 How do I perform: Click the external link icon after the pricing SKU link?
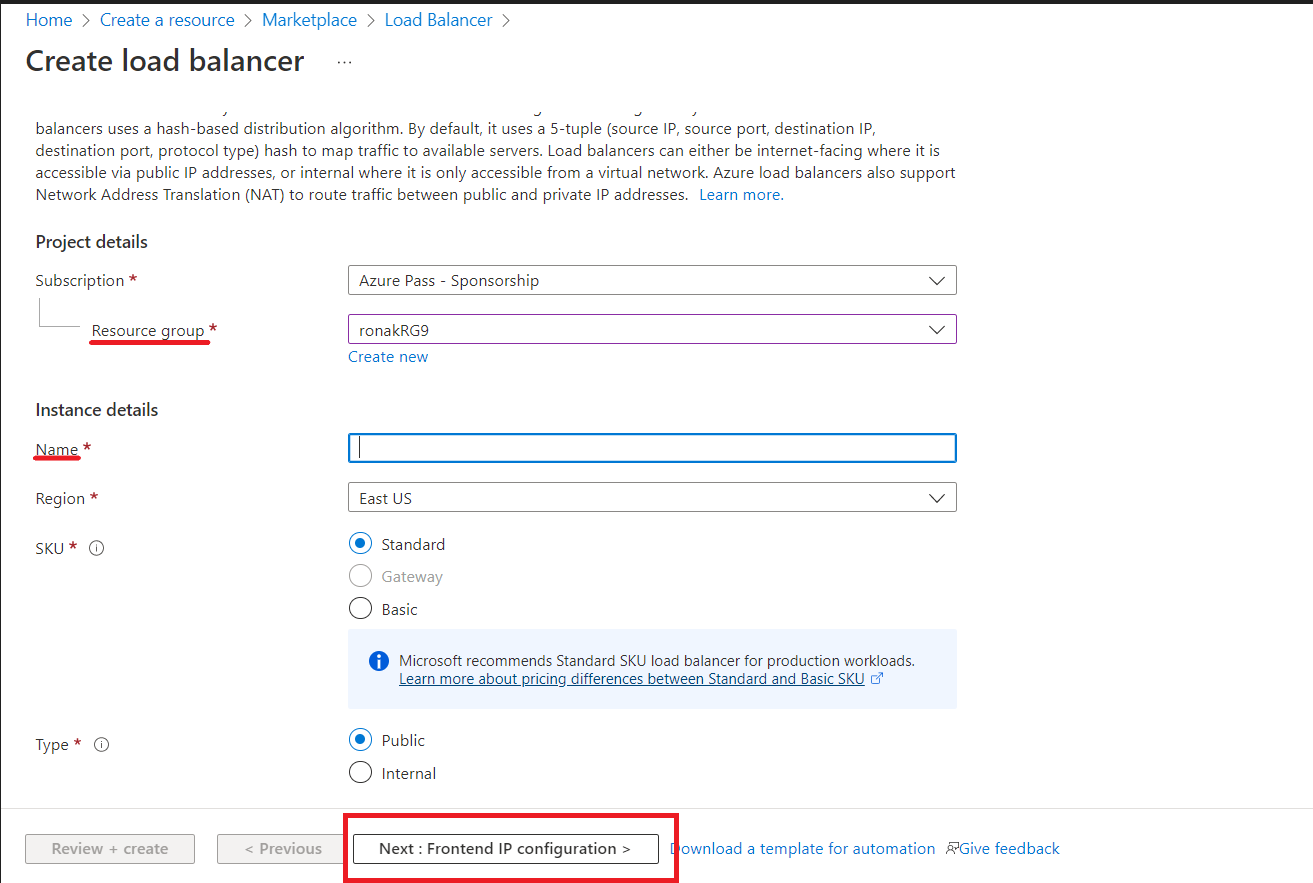[878, 678]
